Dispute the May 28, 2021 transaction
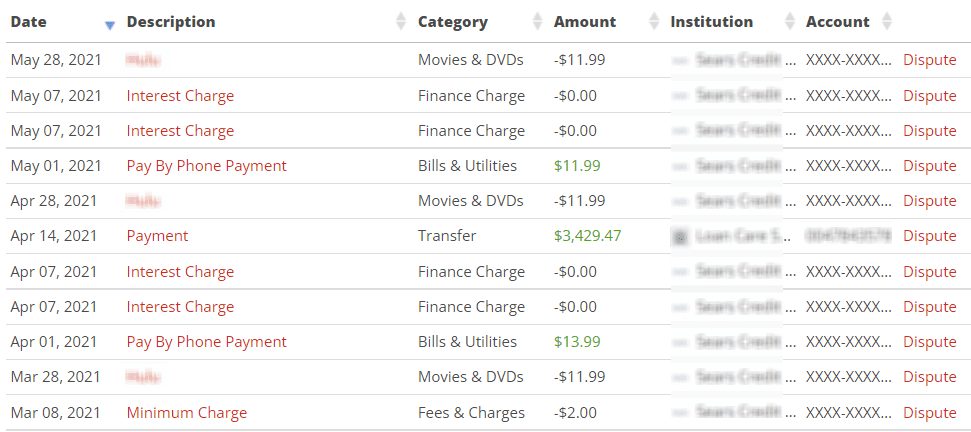This screenshot has height=432, width=971. click(x=929, y=60)
